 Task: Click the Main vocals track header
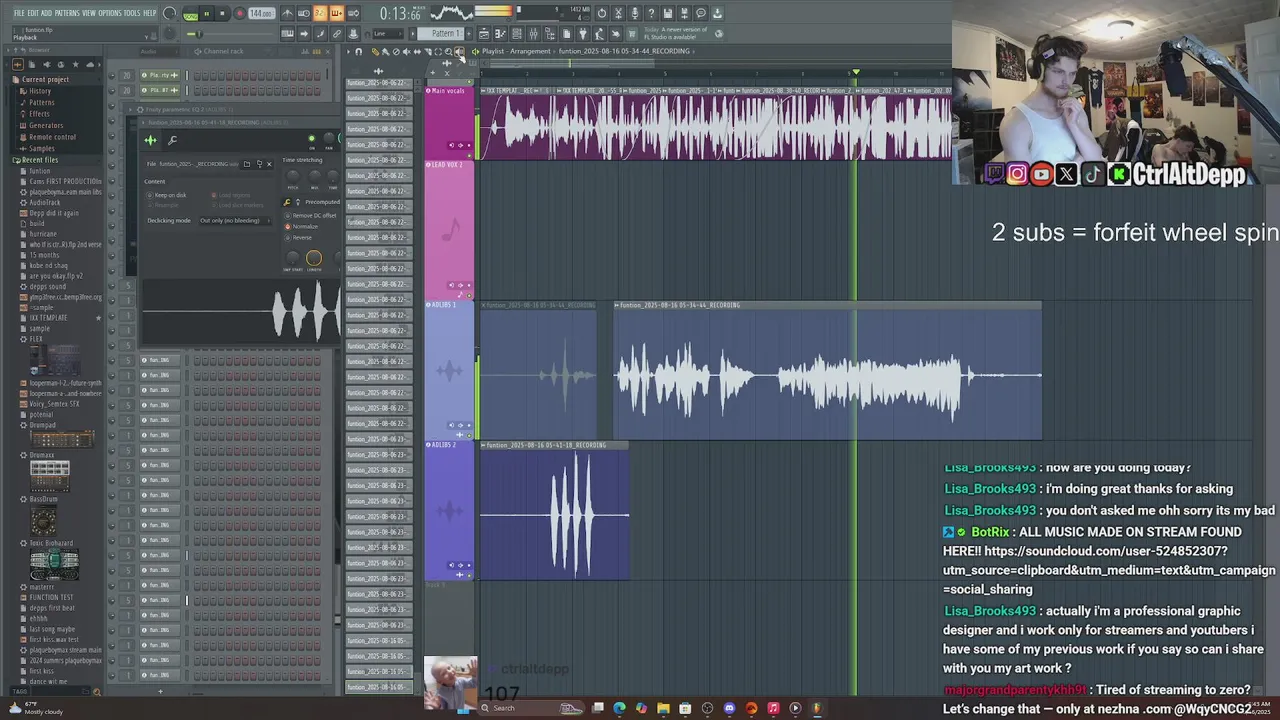tap(449, 122)
